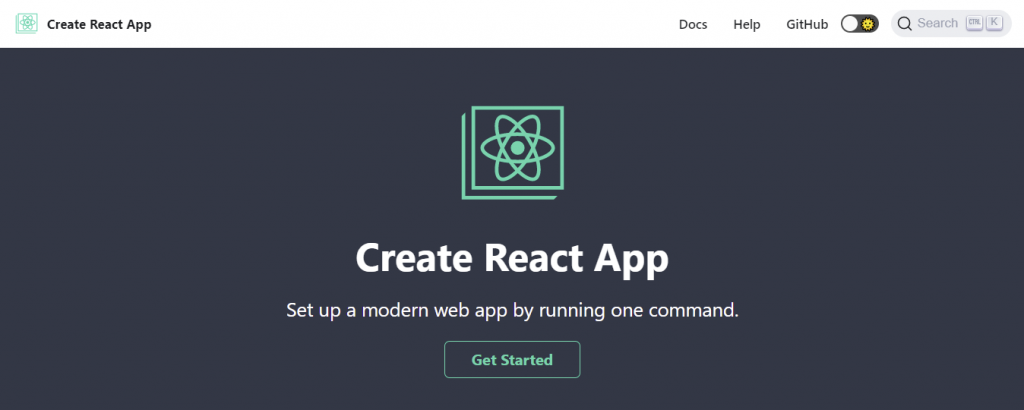This screenshot has height=410, width=1024.
Task: Toggle dark and light color mode
Action: coord(859,24)
